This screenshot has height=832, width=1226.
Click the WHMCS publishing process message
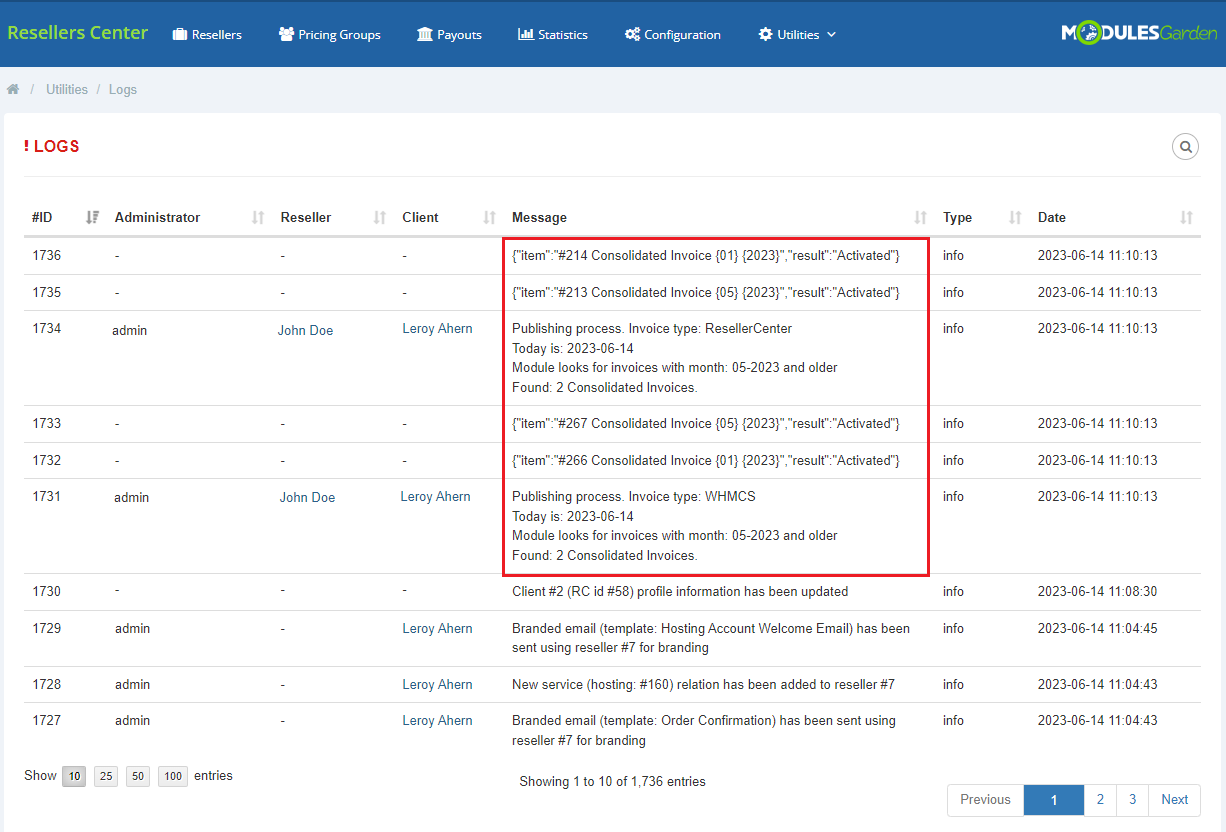(x=675, y=525)
